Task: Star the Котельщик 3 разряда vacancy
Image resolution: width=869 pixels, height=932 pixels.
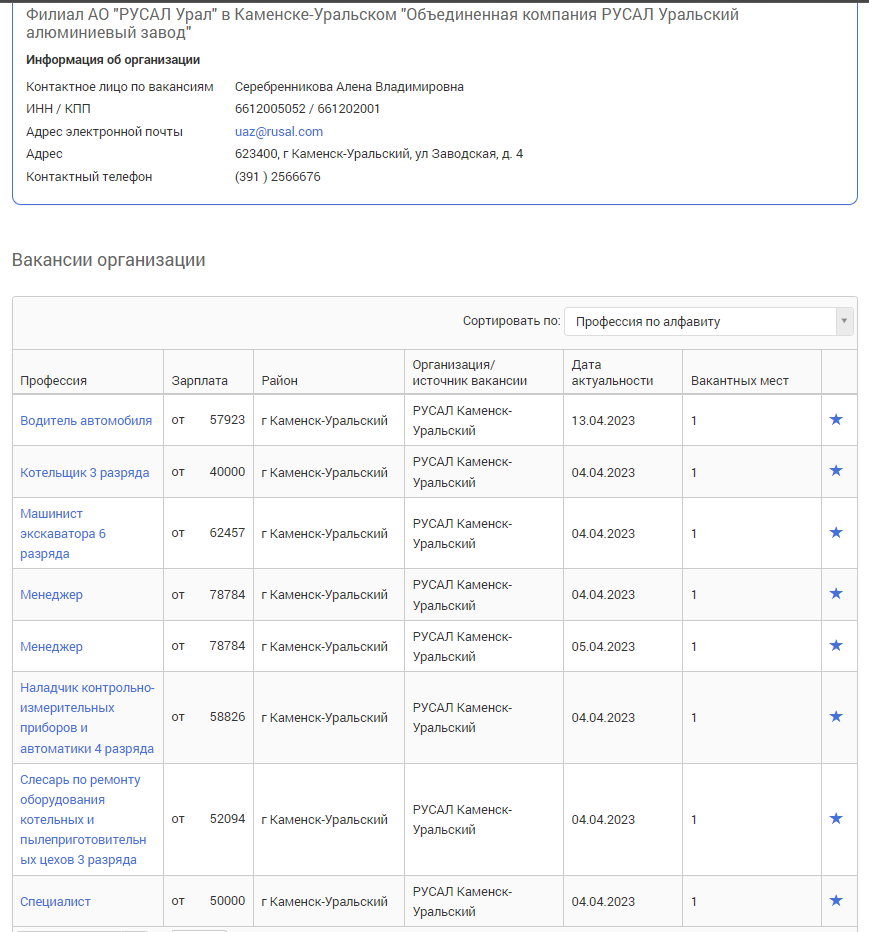Action: point(836,471)
